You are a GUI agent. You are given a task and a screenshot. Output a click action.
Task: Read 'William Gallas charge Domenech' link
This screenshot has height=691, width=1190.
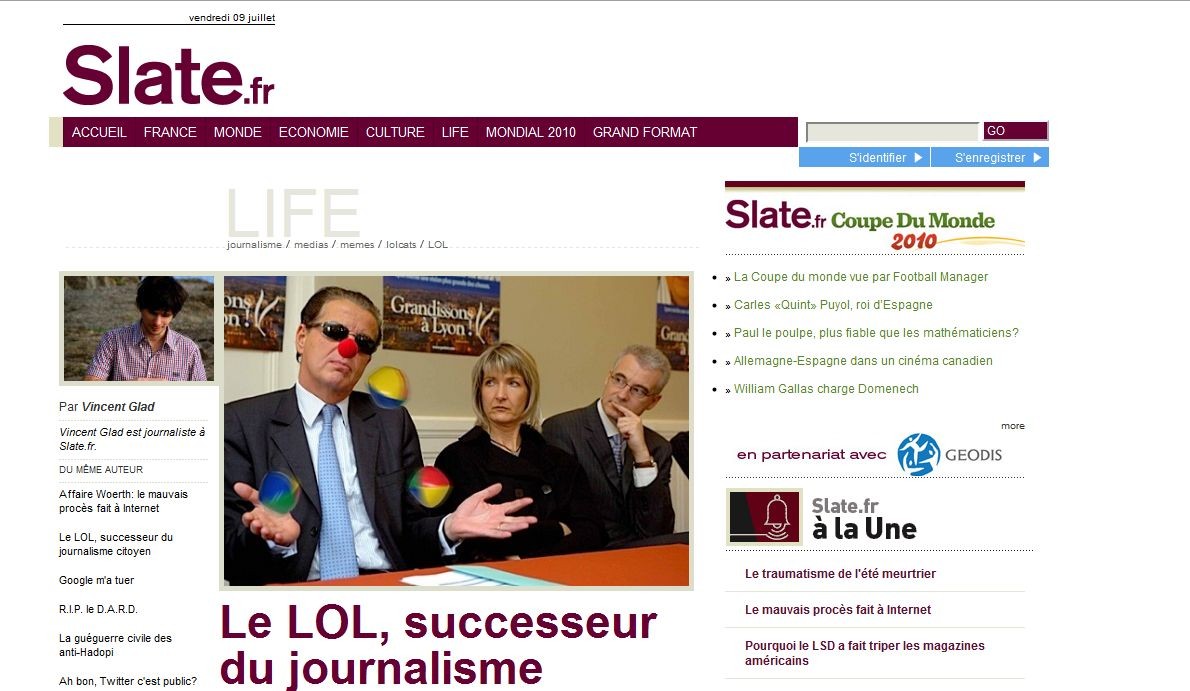[826, 389]
